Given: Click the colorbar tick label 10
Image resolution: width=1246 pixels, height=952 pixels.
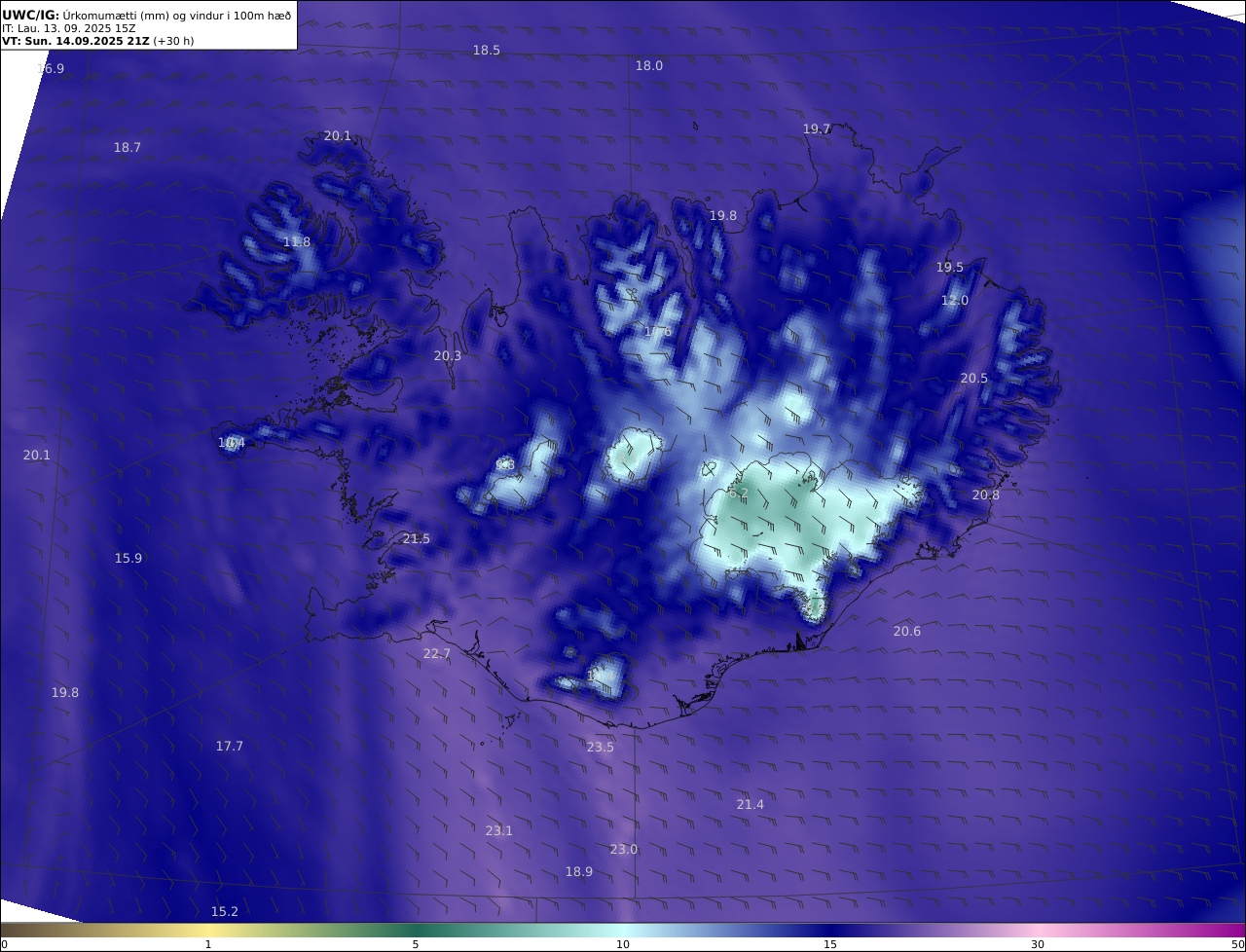Looking at the screenshot, I should point(623,944).
